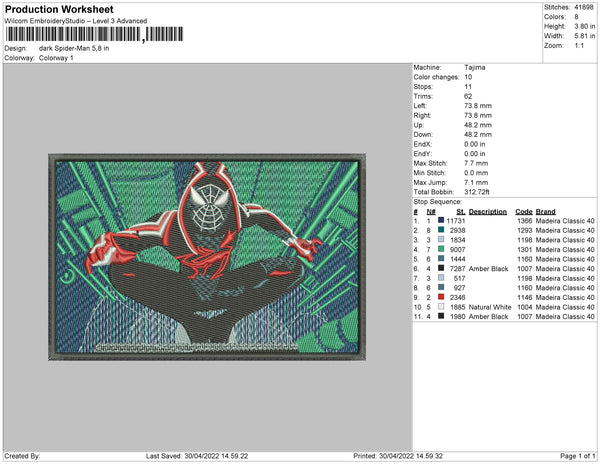Screen dimensions: 600x464
Task: Select the Color changes value '10'
Action: (468, 77)
